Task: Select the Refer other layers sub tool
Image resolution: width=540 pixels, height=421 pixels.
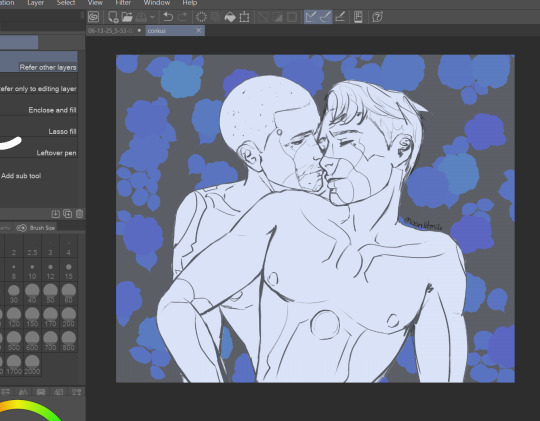Action: click(x=39, y=62)
